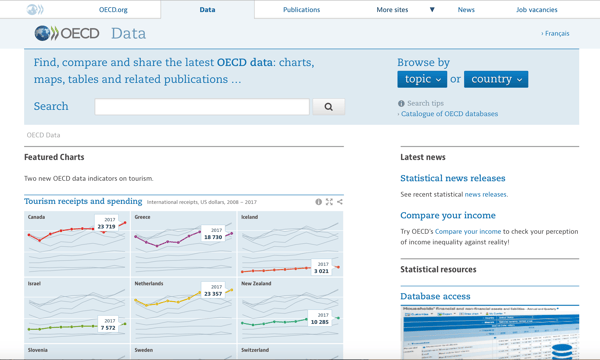Click the Sweden chart label

(143, 350)
